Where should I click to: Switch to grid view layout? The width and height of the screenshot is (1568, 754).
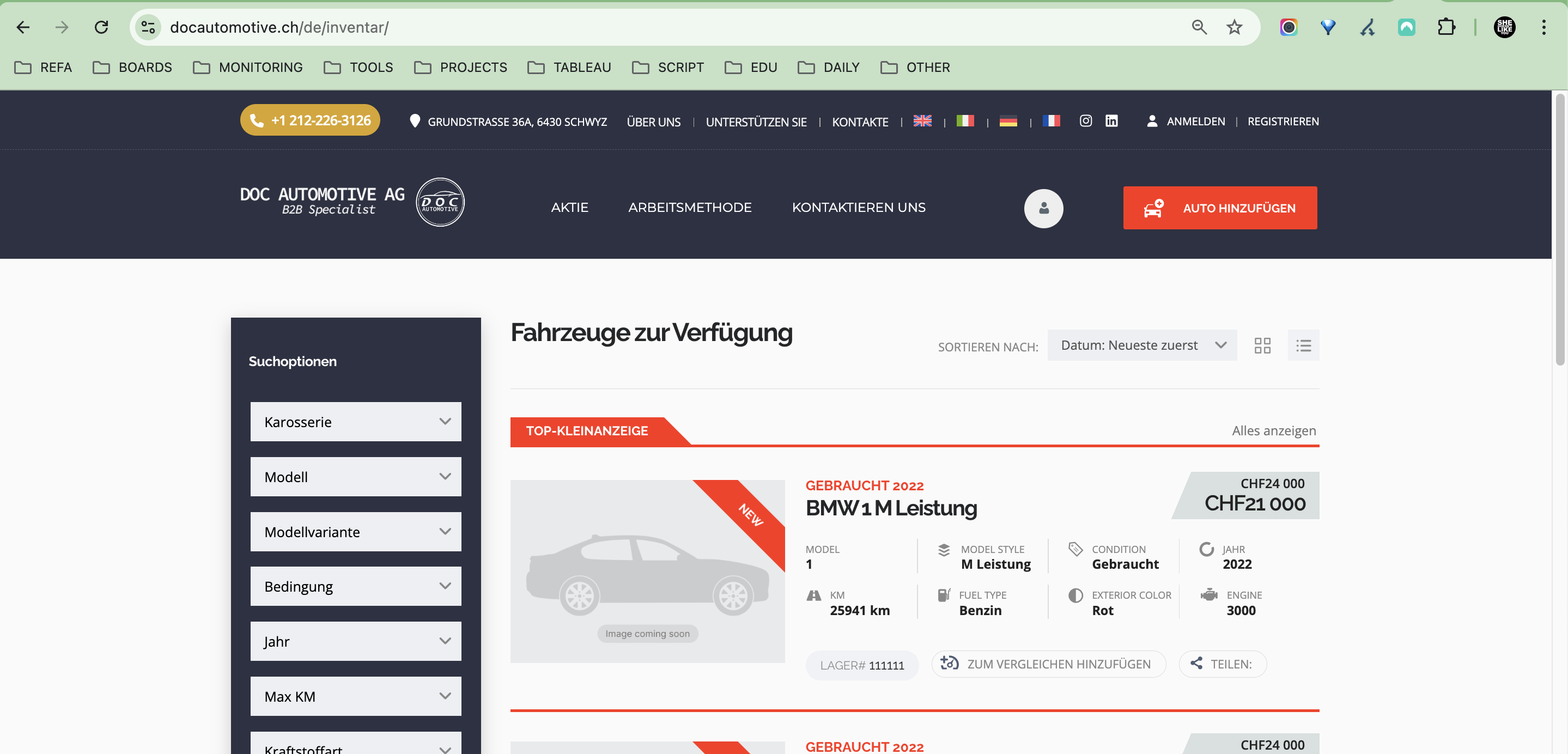tap(1262, 345)
